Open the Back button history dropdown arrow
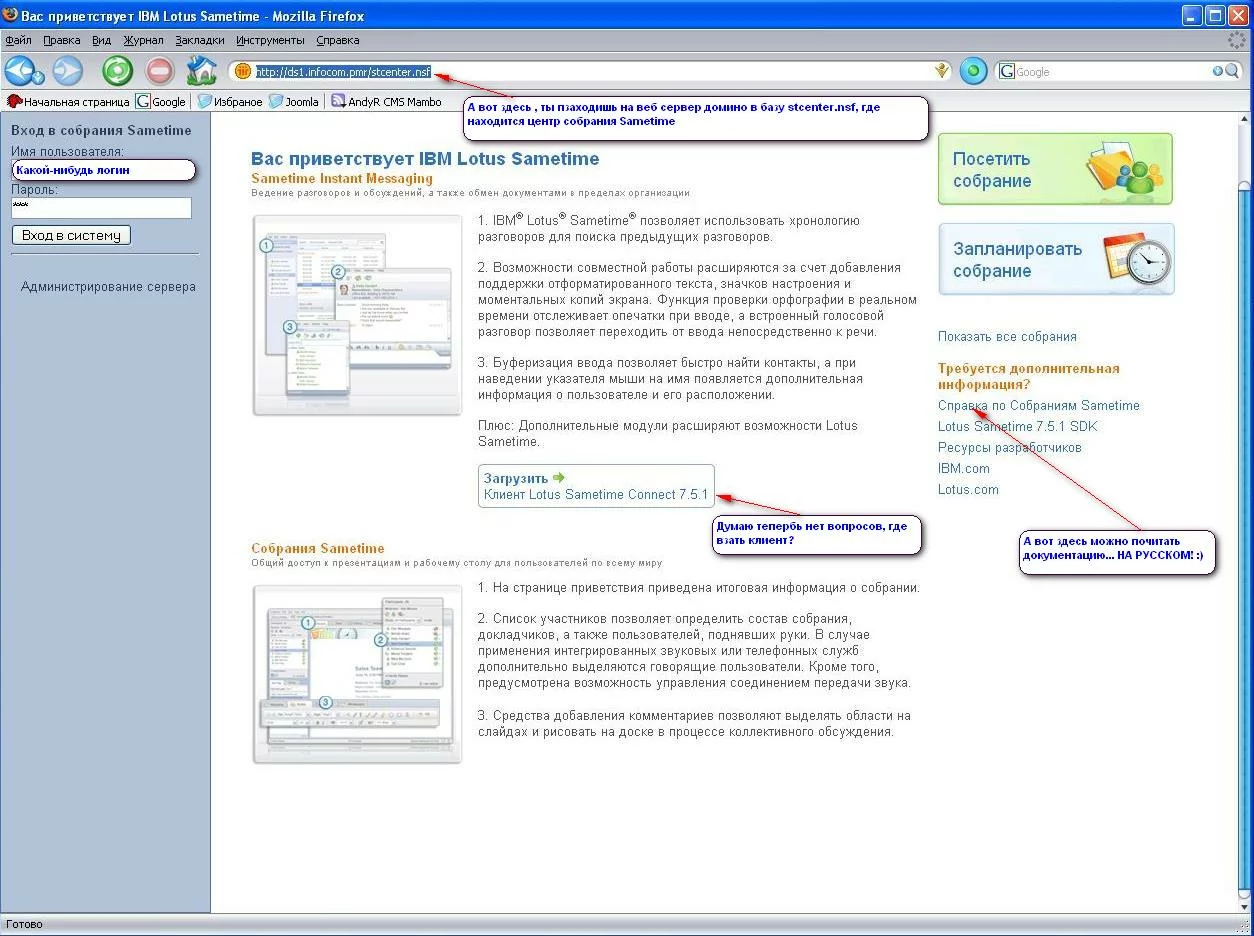This screenshot has height=936, width=1254. pos(40,77)
